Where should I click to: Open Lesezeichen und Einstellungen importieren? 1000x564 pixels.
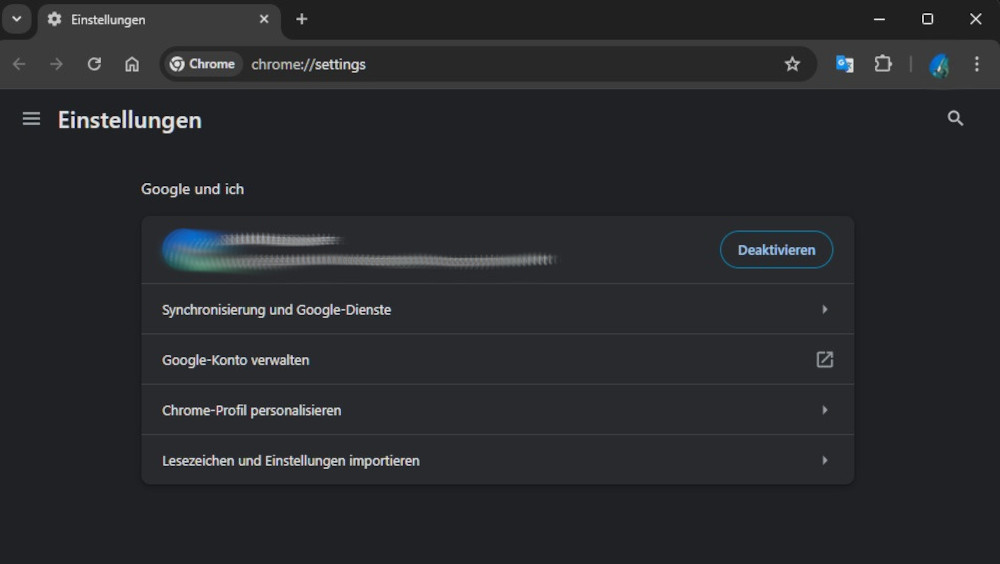coord(497,461)
